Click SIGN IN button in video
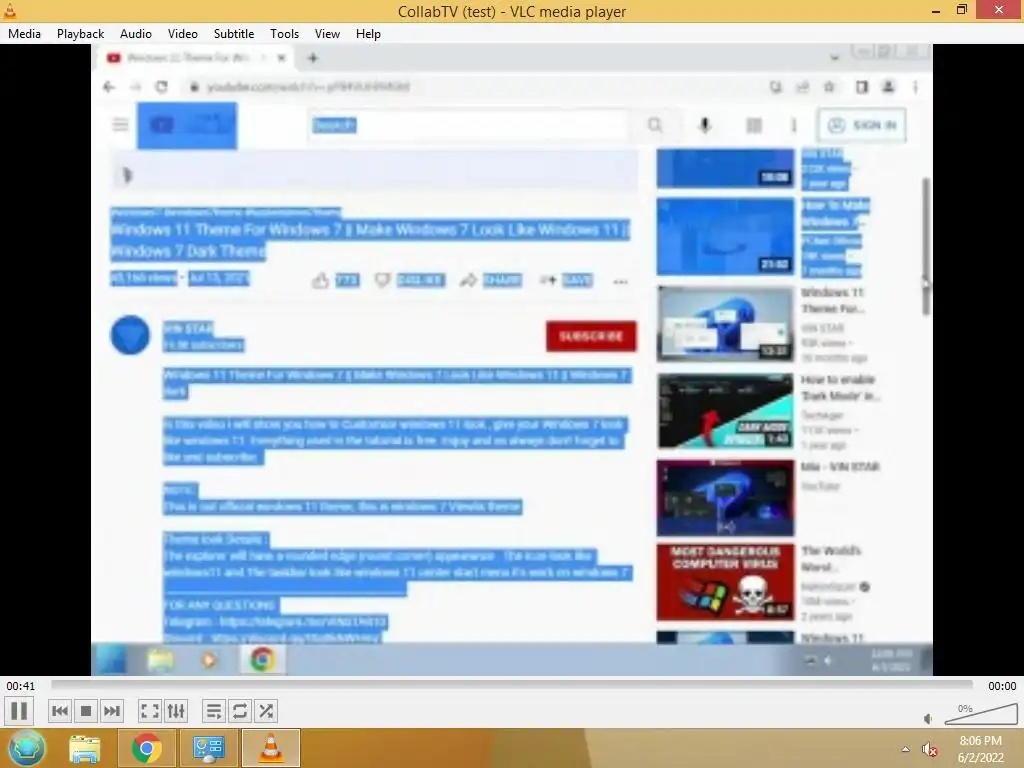1024x768 pixels. 862,125
